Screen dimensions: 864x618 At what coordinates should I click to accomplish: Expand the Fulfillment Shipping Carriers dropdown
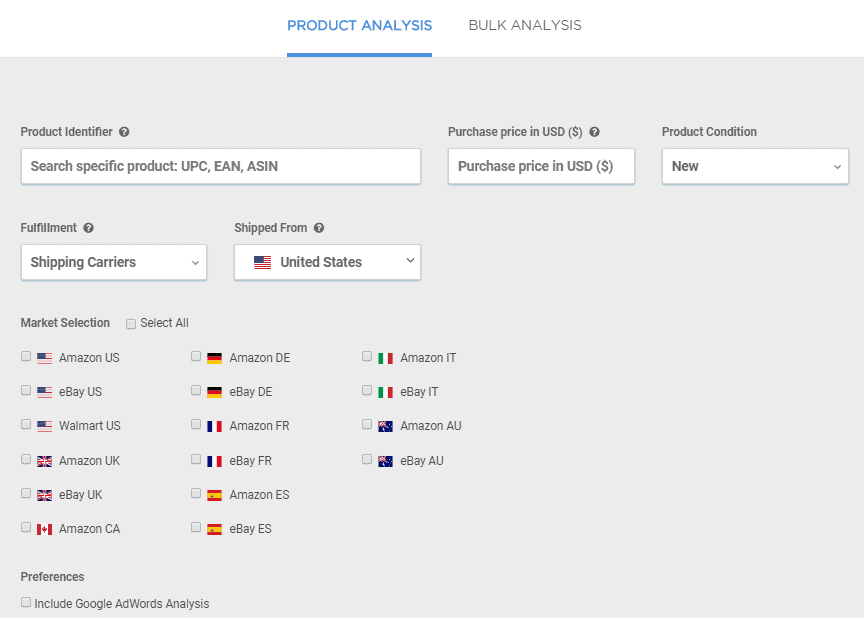pyautogui.click(x=113, y=262)
